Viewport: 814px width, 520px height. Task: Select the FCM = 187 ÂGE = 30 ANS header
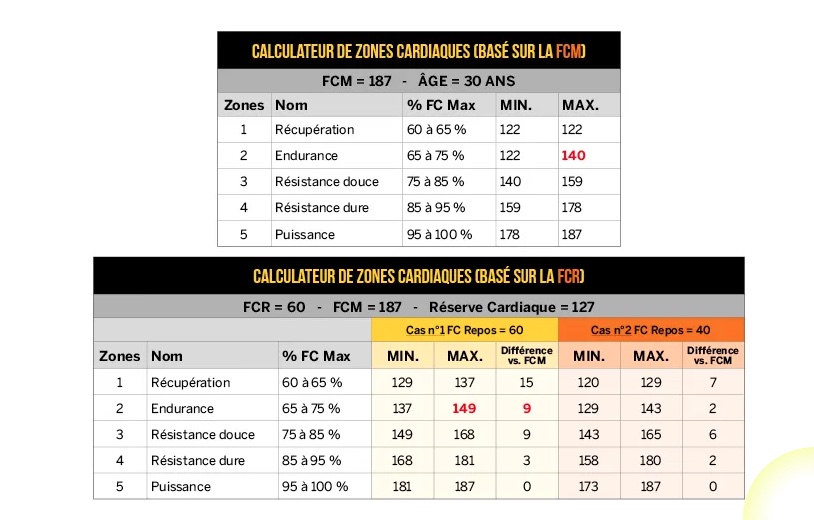(x=418, y=81)
